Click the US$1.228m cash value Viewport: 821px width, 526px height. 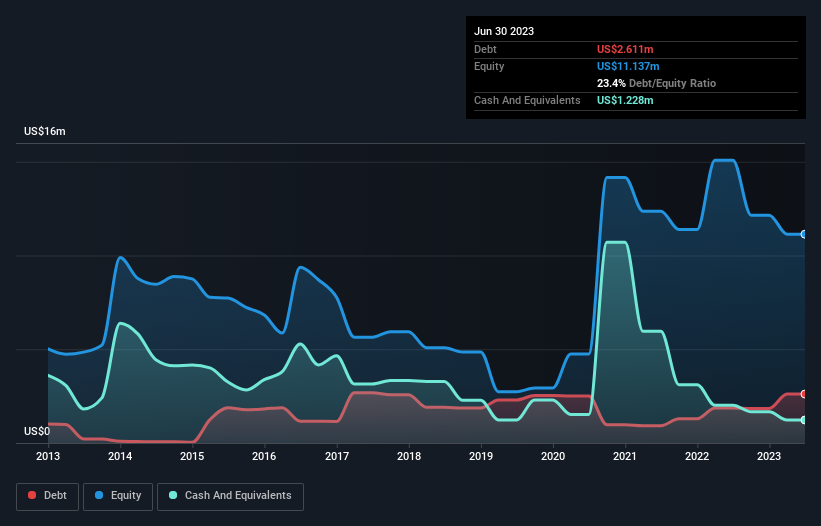625,100
